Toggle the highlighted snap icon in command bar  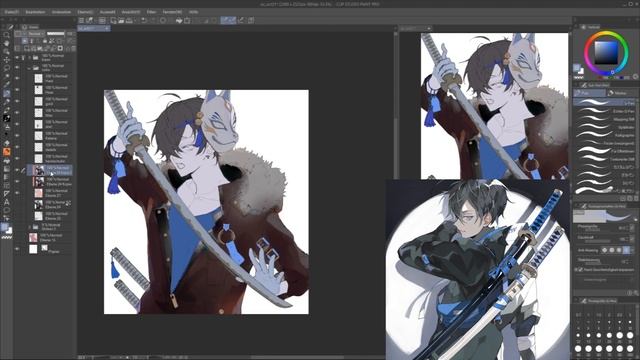(228, 20)
